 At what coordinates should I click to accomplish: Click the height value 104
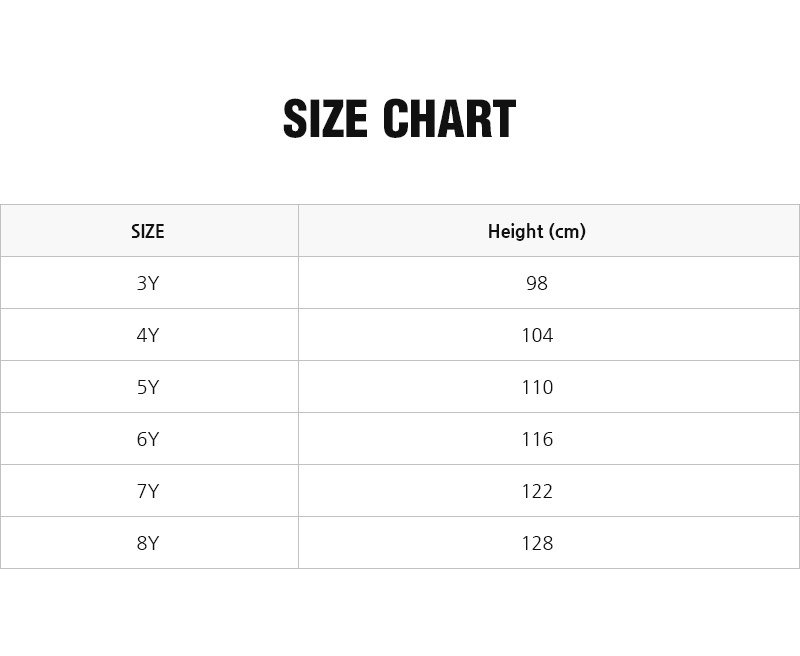(x=537, y=335)
